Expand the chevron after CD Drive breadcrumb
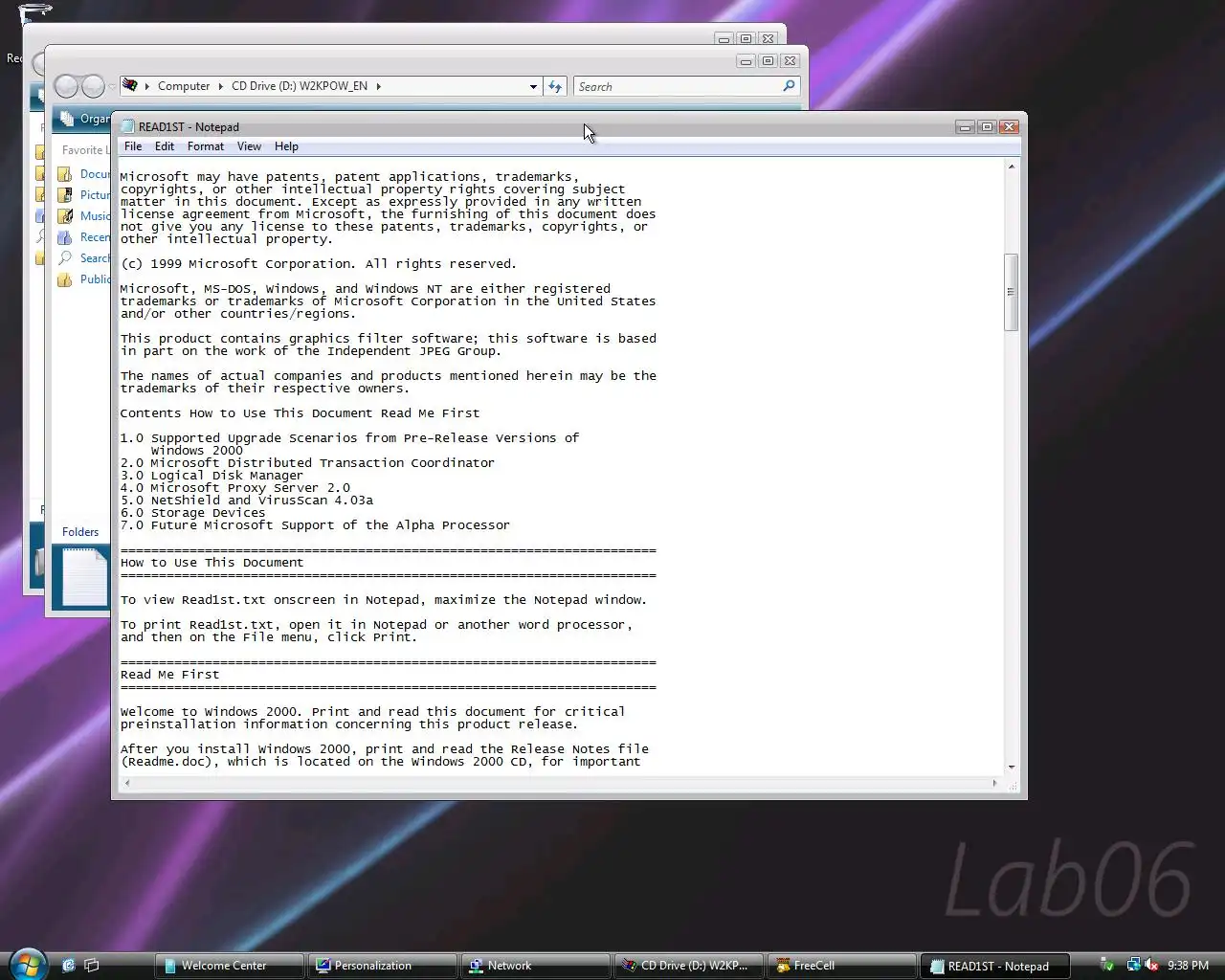Image resolution: width=1225 pixels, height=980 pixels. [x=378, y=86]
